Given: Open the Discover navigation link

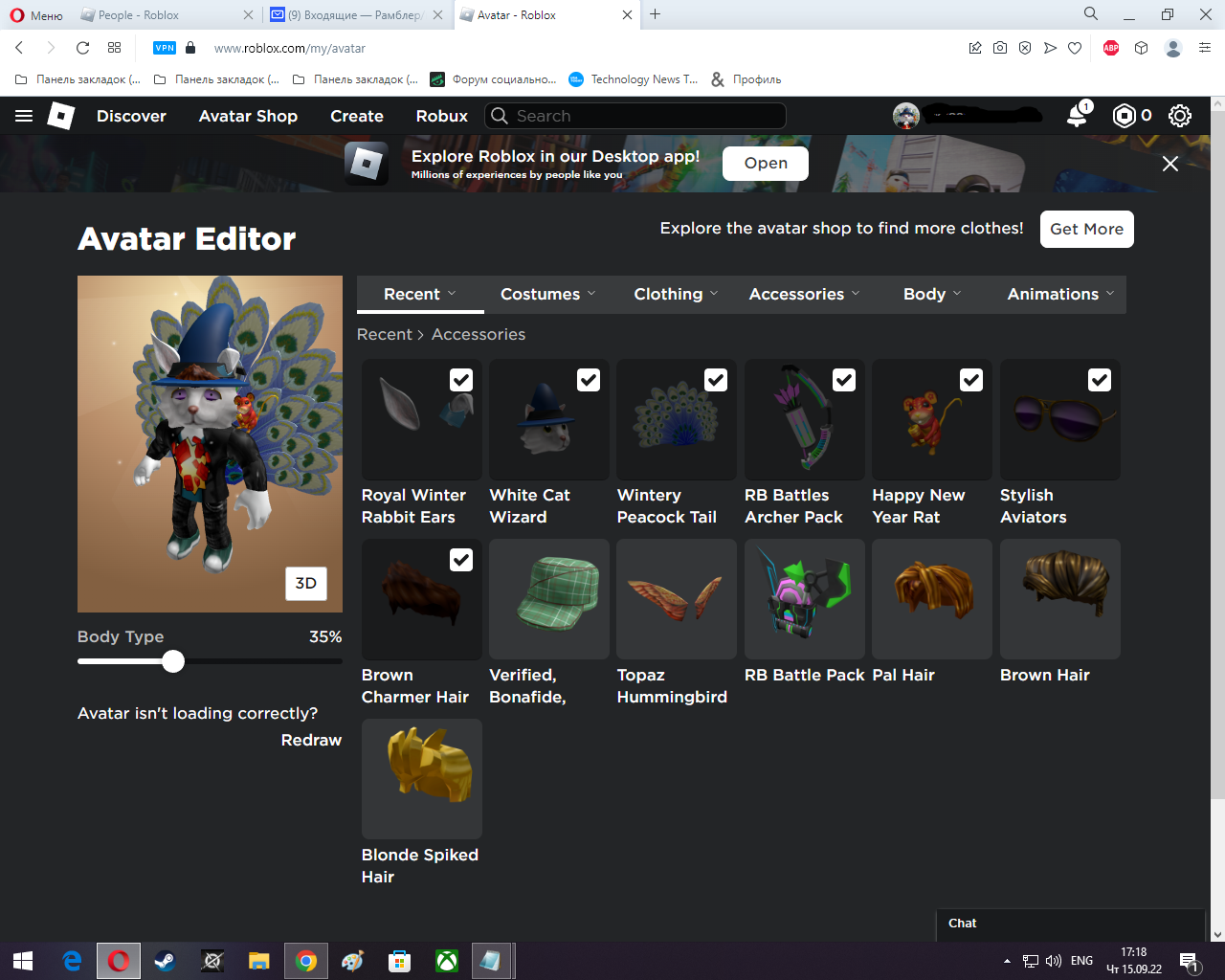Looking at the screenshot, I should 132,116.
